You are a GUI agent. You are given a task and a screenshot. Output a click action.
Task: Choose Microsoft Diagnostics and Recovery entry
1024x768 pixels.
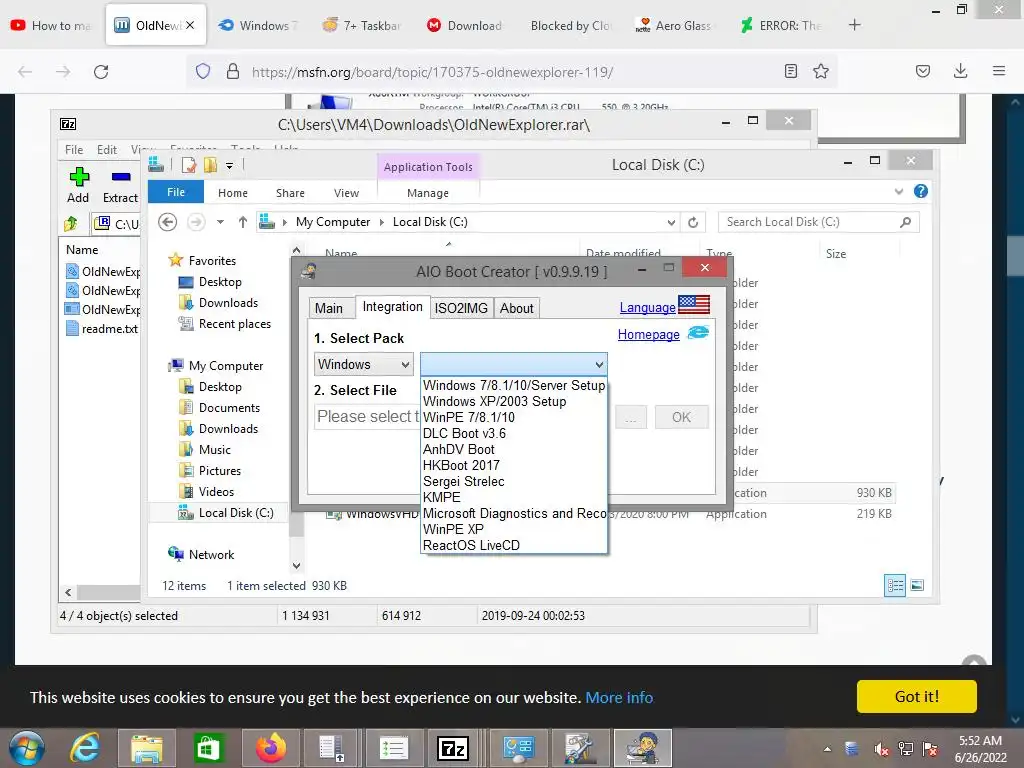[514, 513]
